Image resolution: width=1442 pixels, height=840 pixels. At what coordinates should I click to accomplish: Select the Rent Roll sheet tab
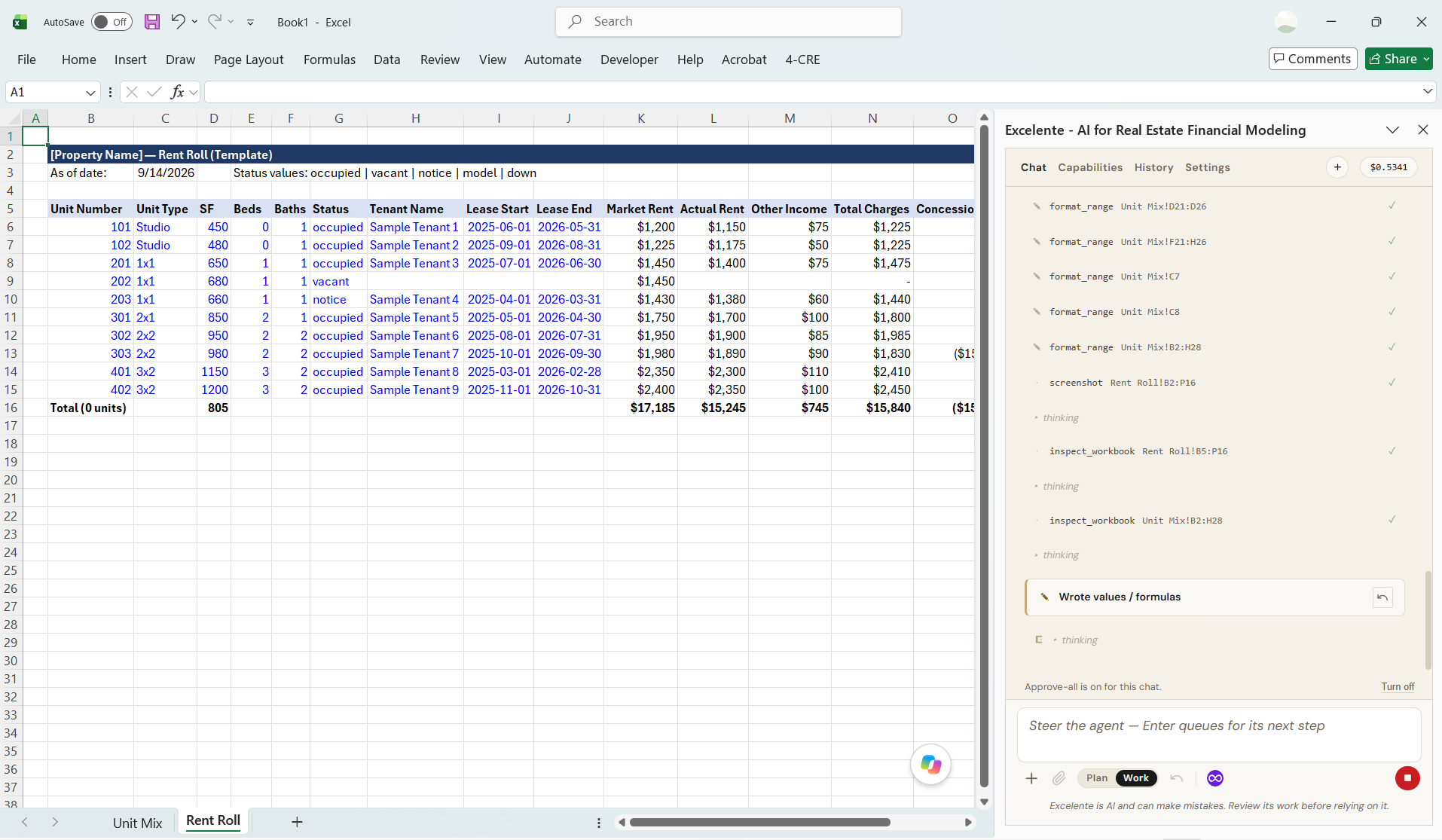tap(213, 821)
